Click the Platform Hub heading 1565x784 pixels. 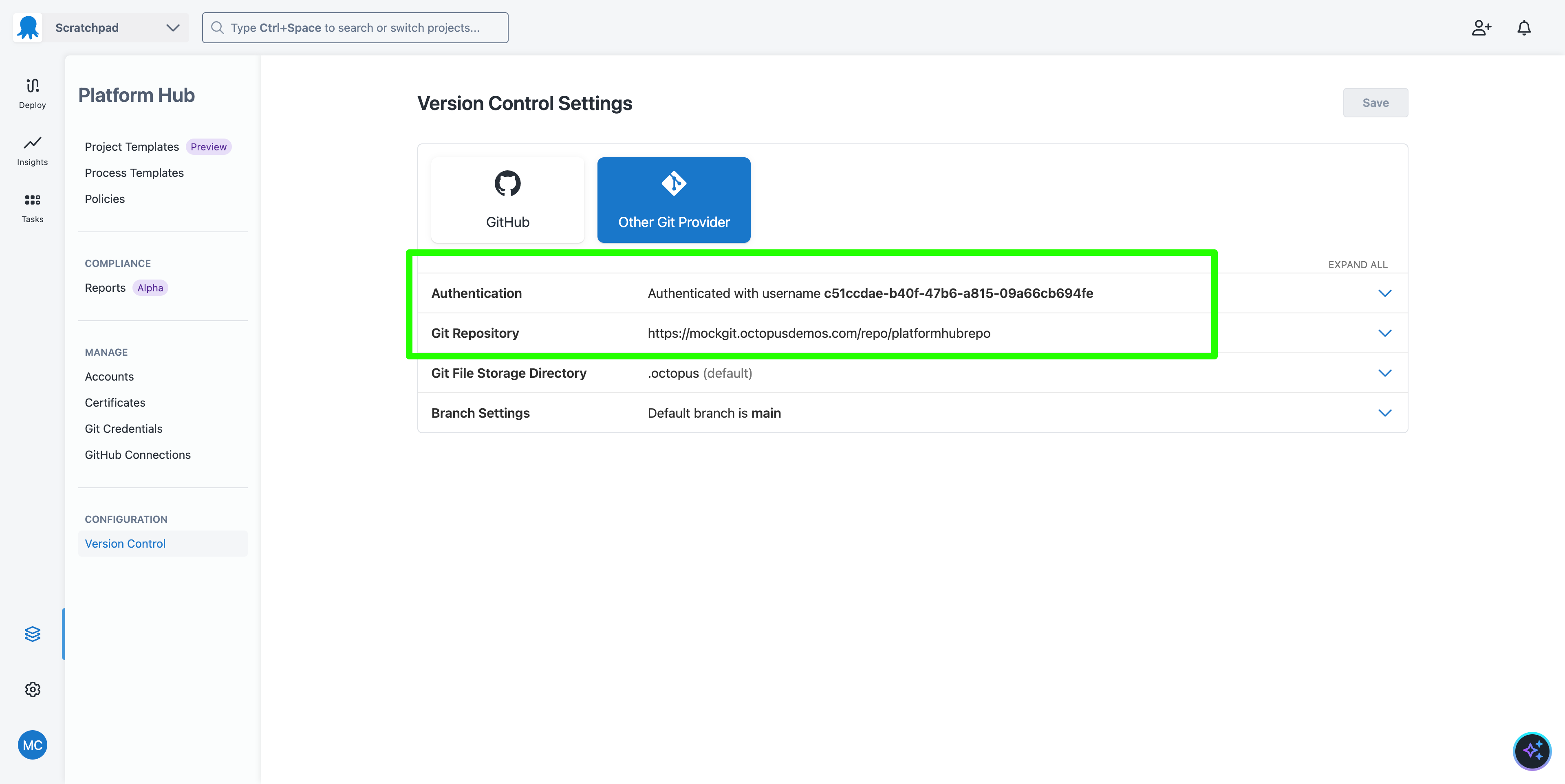coord(137,95)
